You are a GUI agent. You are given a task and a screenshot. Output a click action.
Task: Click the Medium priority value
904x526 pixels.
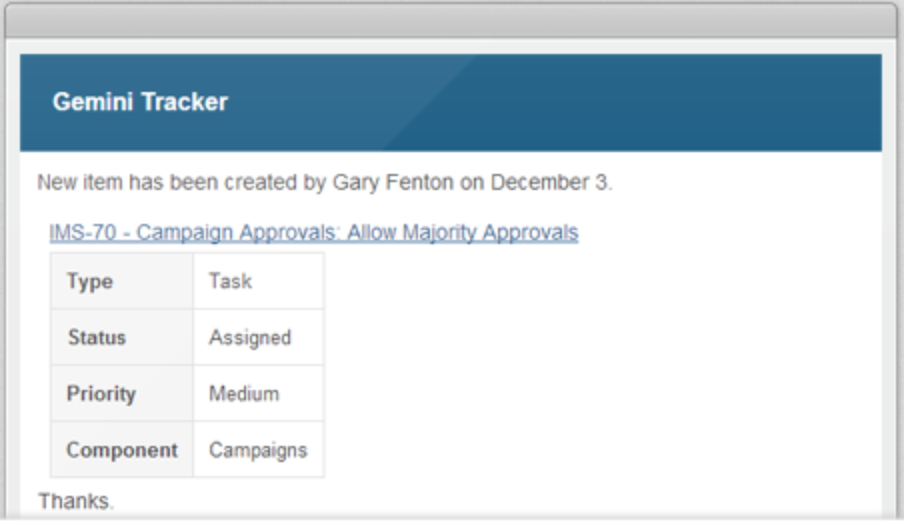tap(244, 394)
